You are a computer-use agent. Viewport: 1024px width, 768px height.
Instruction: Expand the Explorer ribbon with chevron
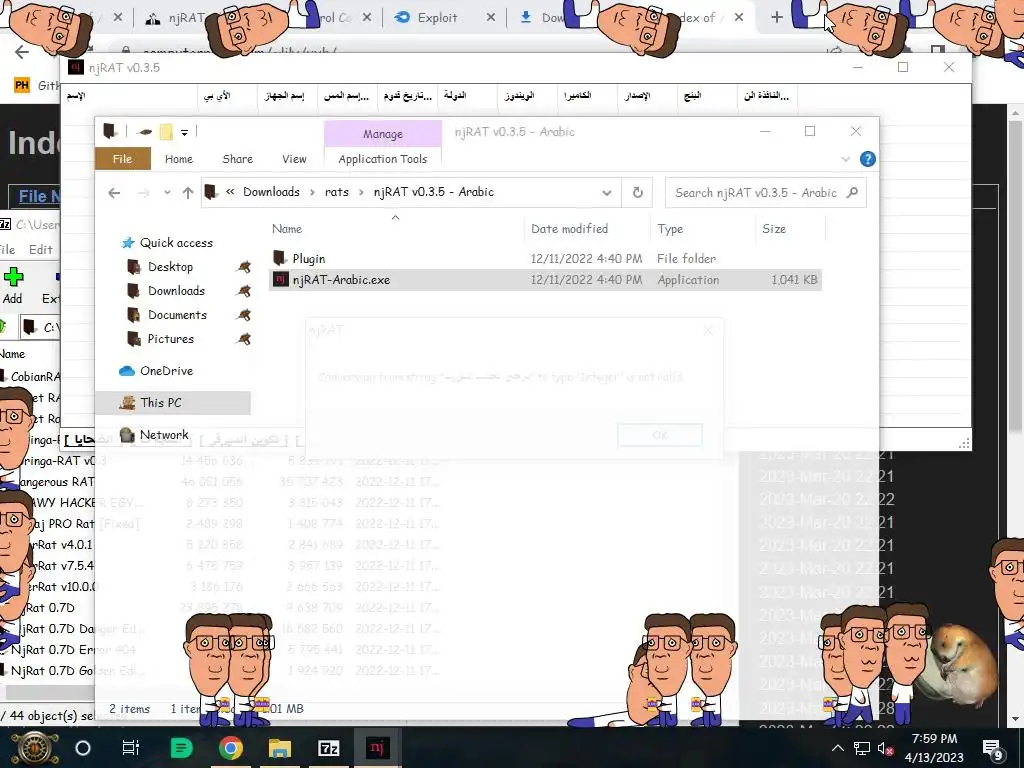(x=846, y=159)
